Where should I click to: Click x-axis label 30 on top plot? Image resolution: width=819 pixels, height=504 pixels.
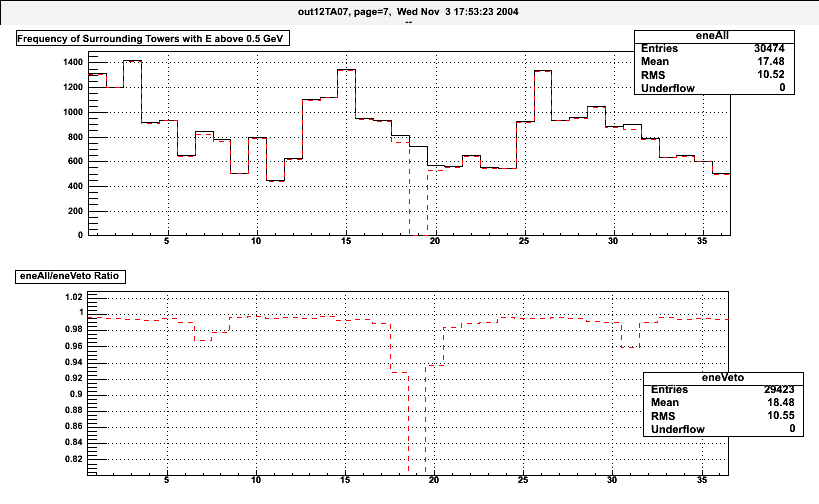point(613,241)
